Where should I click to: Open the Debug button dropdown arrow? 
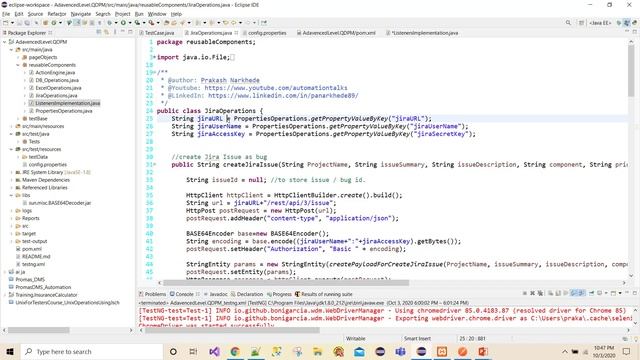pos(116,23)
